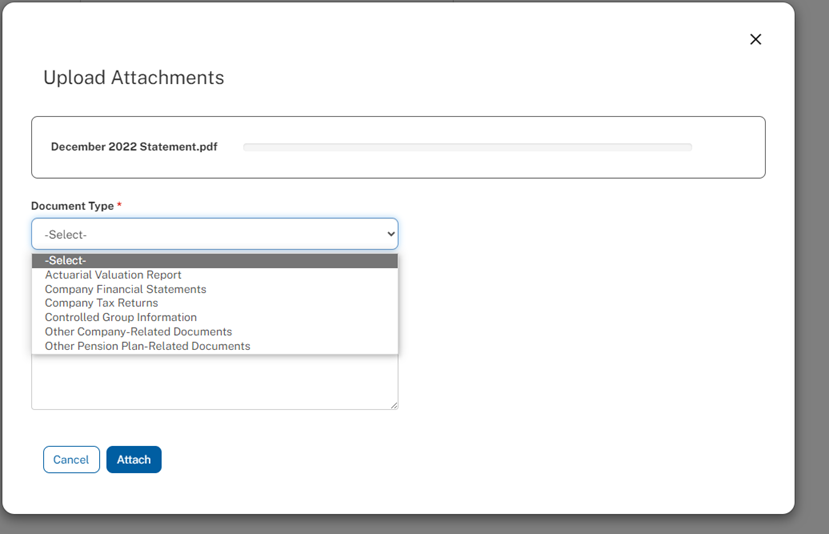Viewport: 830px width, 535px height.
Task: Select Other Company-Related Documents option
Action: point(214,332)
